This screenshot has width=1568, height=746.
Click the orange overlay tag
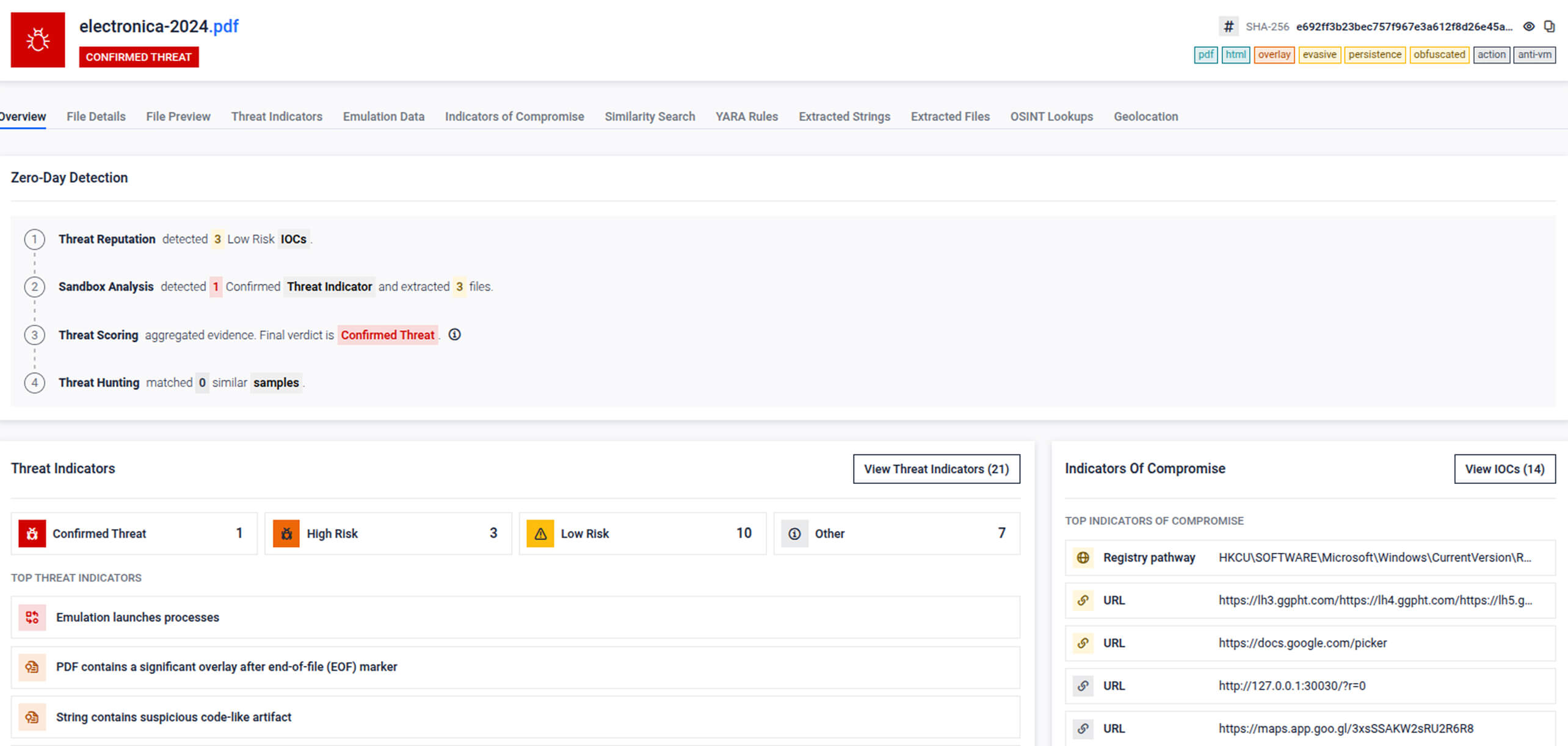pos(1274,54)
